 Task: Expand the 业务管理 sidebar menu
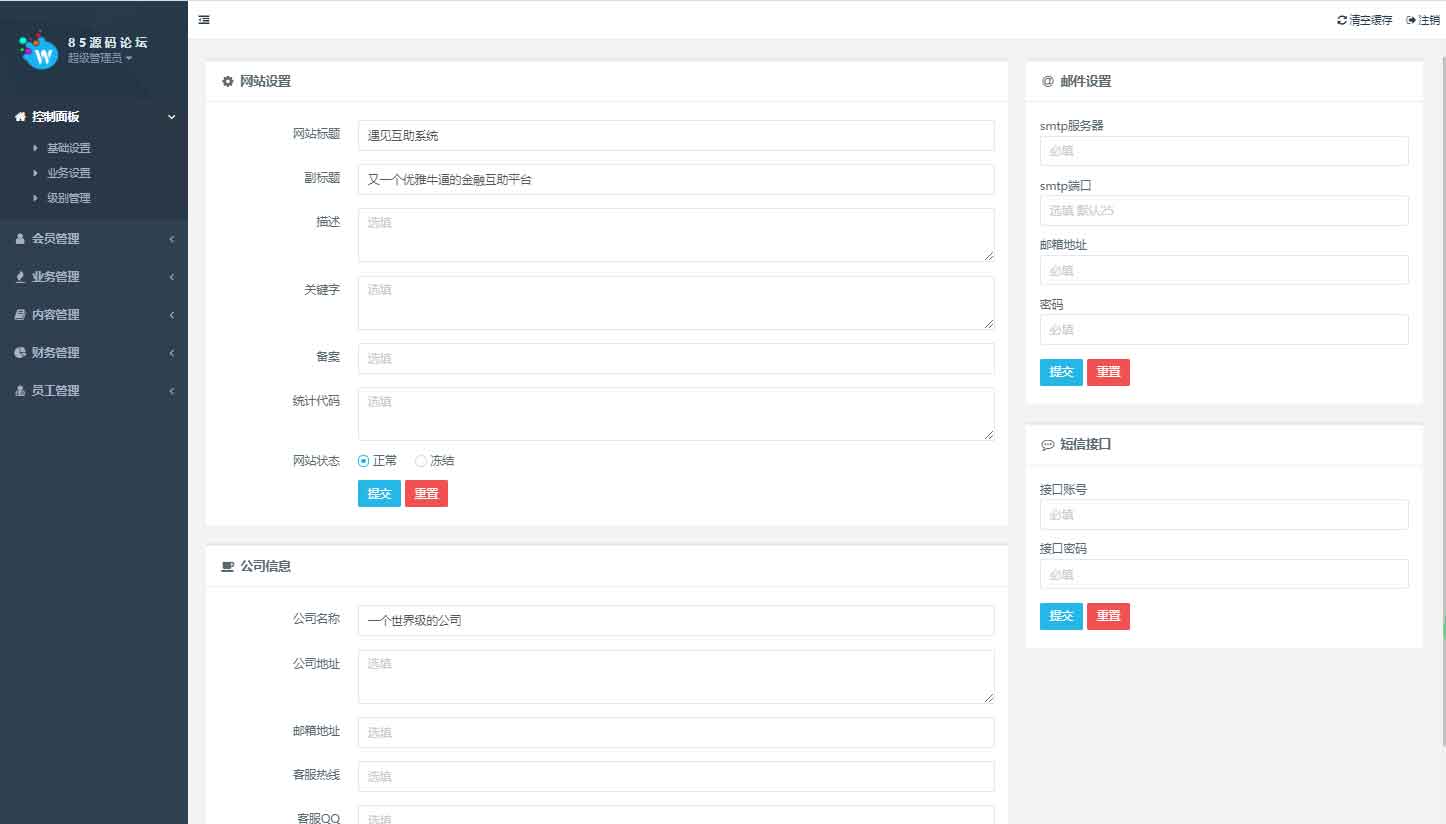(x=93, y=277)
